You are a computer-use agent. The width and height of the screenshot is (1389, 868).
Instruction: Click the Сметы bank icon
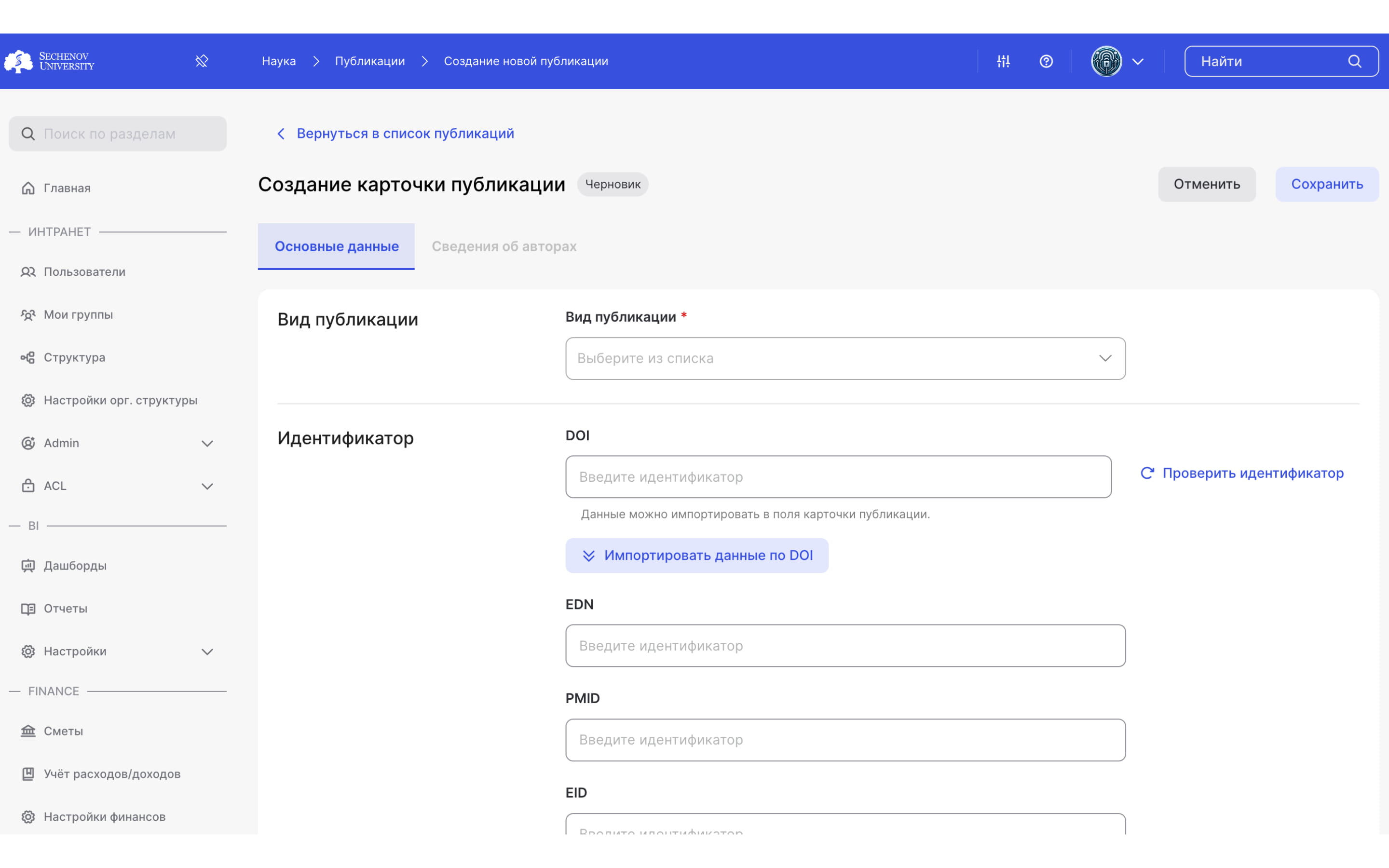coord(27,731)
